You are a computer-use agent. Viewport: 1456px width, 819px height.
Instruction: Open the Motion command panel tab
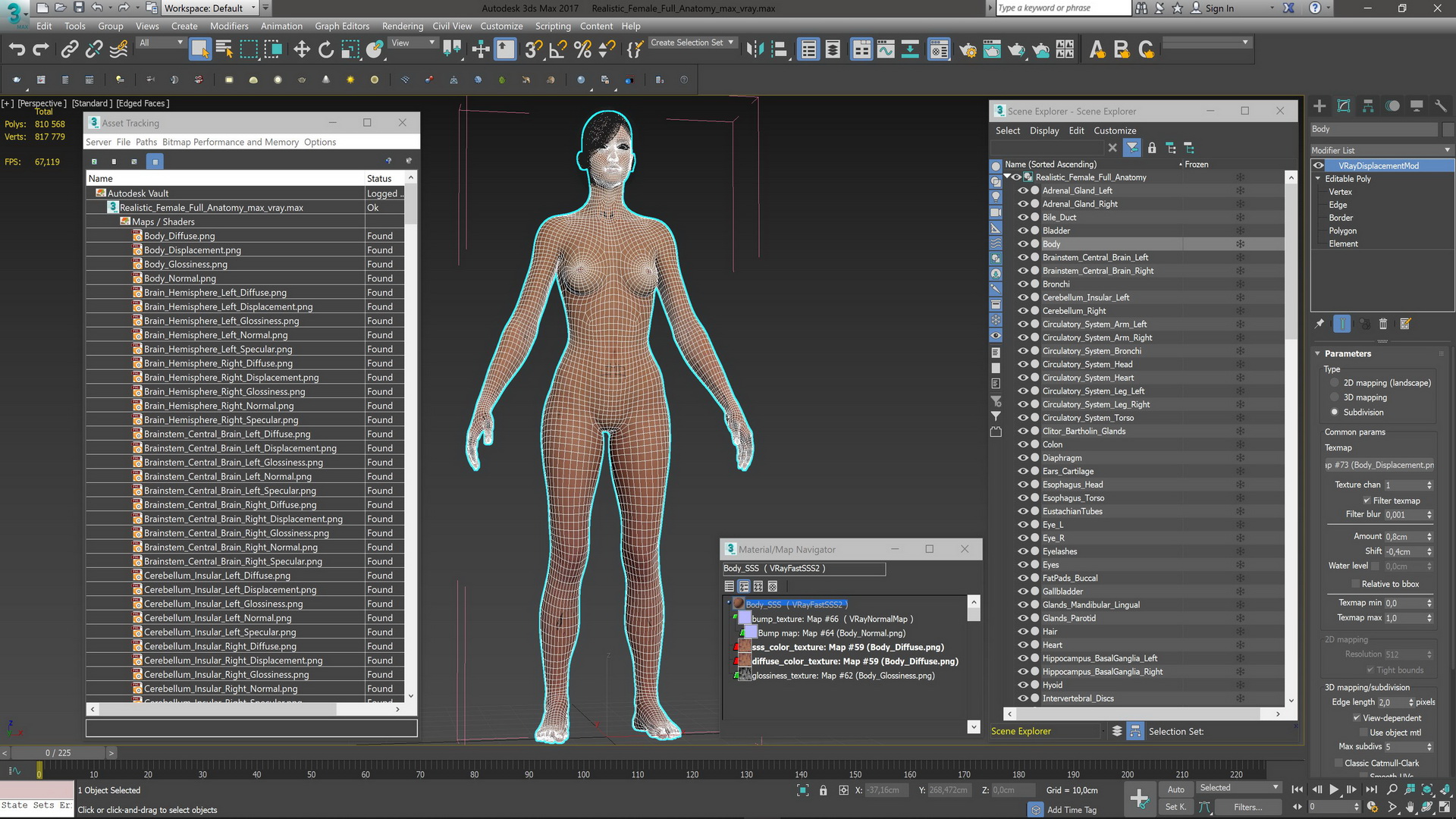1392,106
